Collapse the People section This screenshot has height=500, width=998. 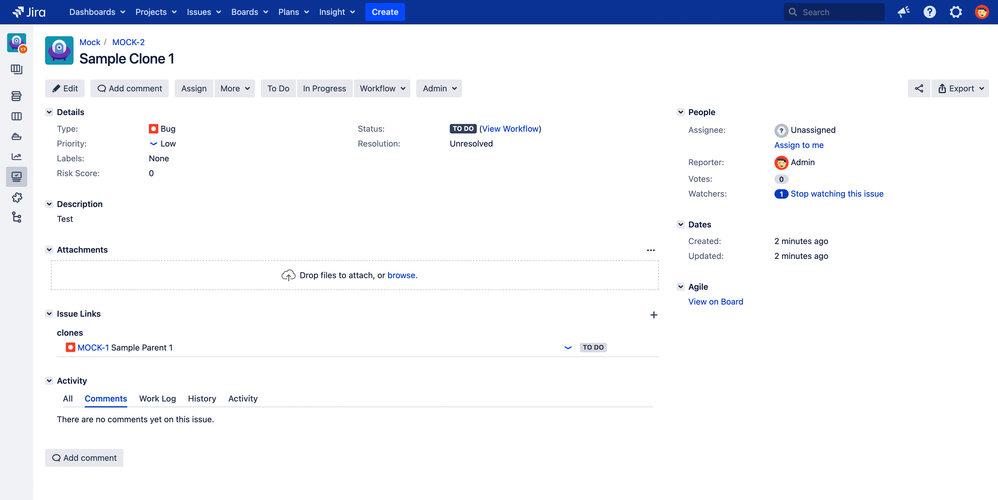680,113
